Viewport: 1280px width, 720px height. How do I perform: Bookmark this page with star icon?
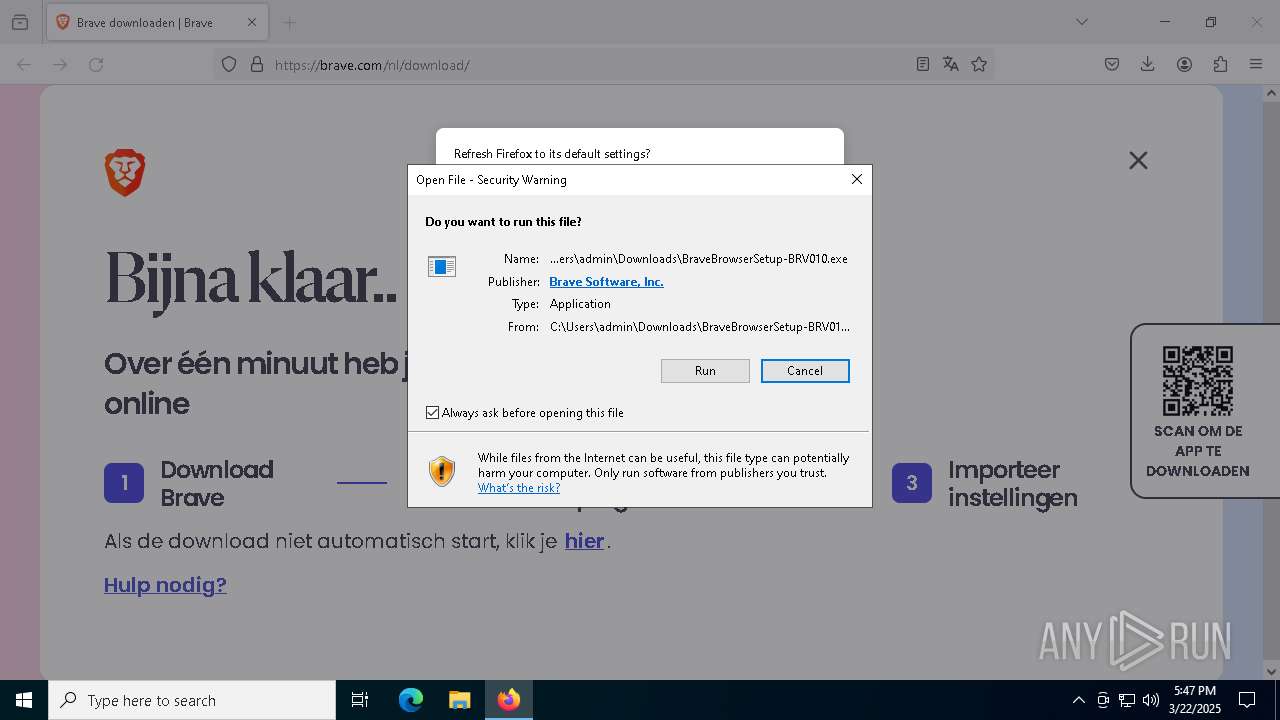tap(979, 65)
